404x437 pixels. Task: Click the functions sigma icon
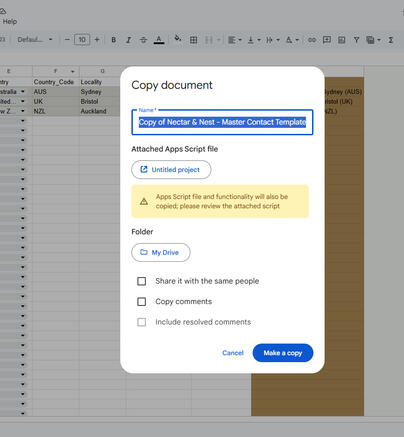point(391,40)
